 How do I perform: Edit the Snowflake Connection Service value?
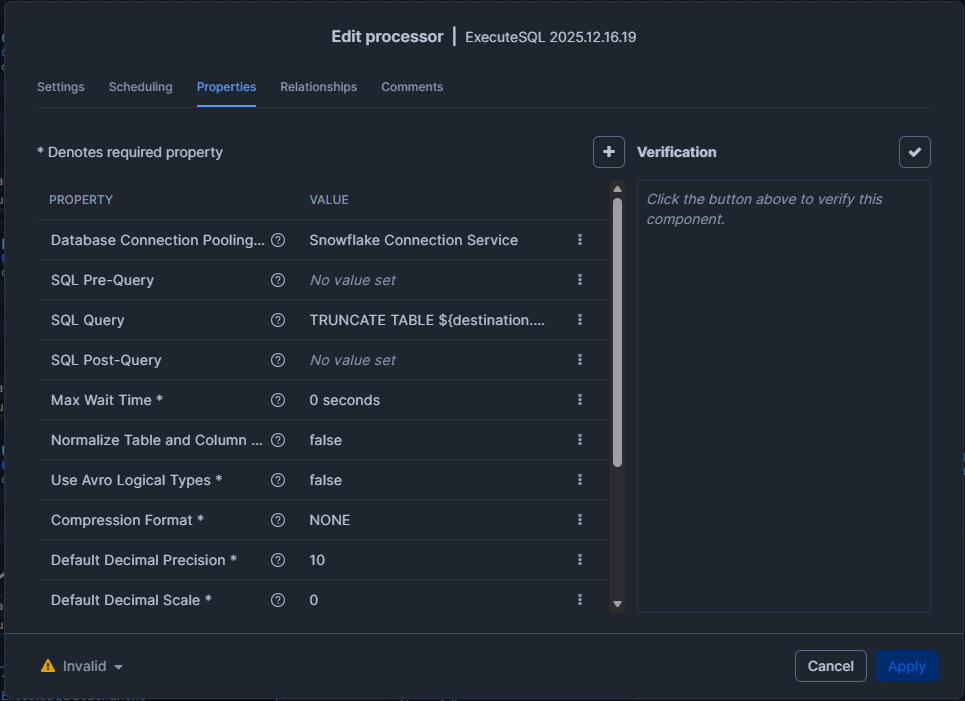(414, 240)
